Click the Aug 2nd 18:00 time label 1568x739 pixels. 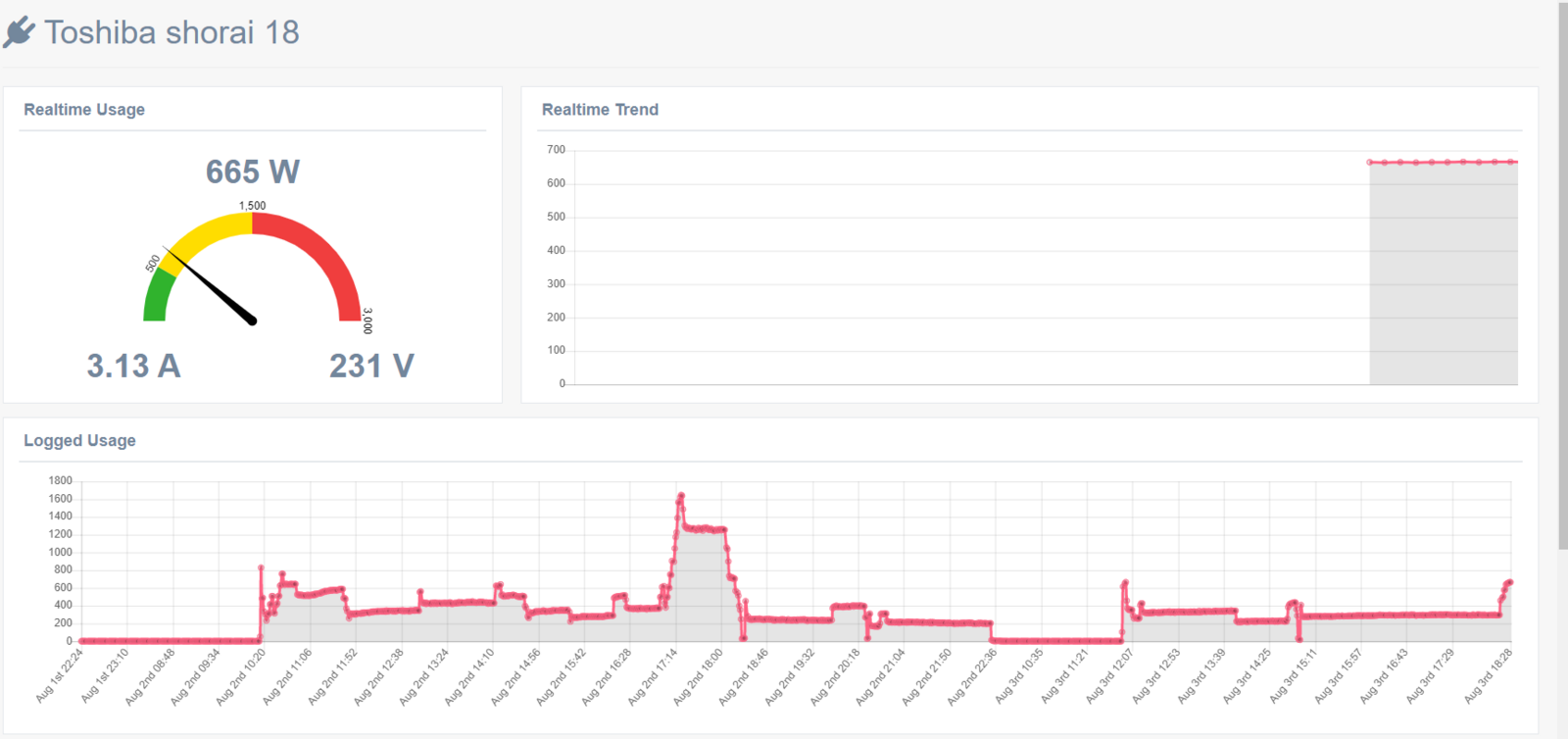click(698, 675)
